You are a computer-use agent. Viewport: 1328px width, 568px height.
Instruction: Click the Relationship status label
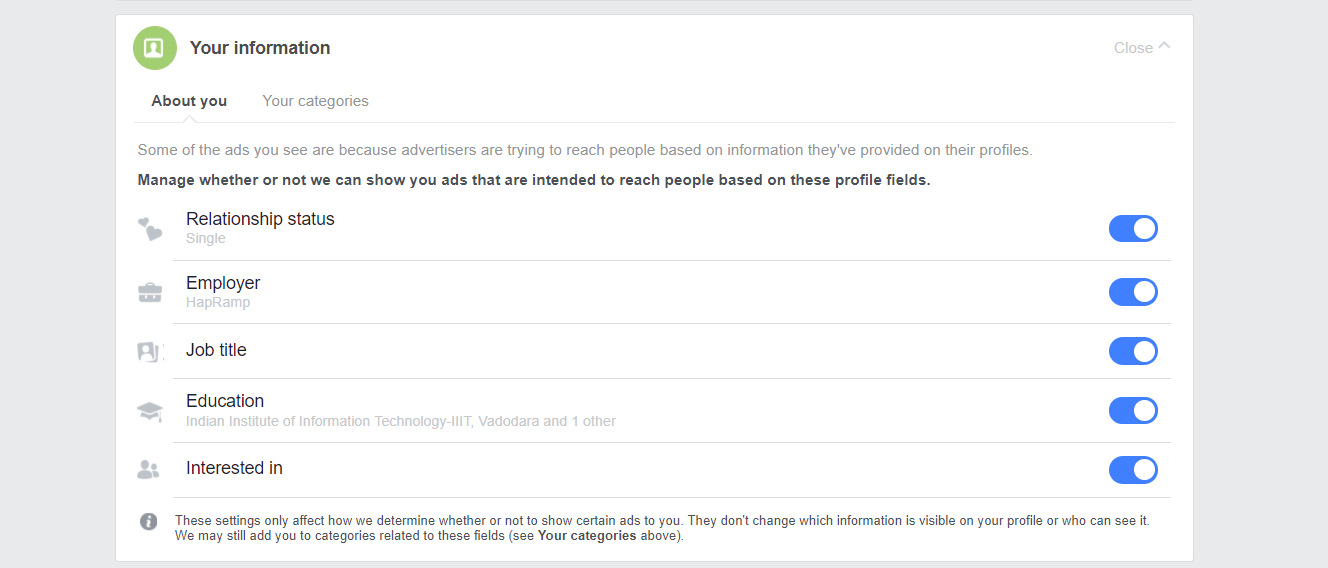tap(260, 219)
